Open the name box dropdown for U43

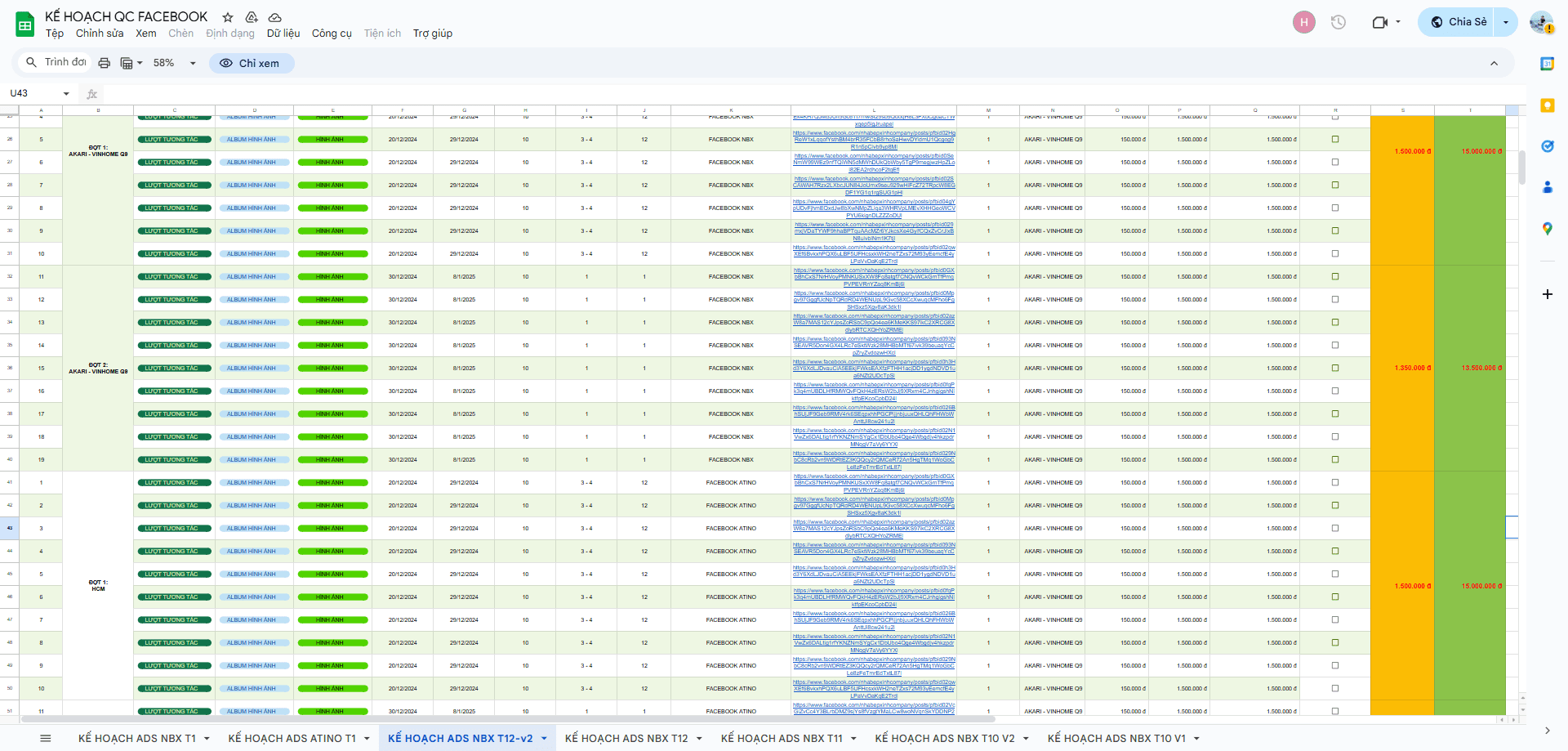(66, 94)
